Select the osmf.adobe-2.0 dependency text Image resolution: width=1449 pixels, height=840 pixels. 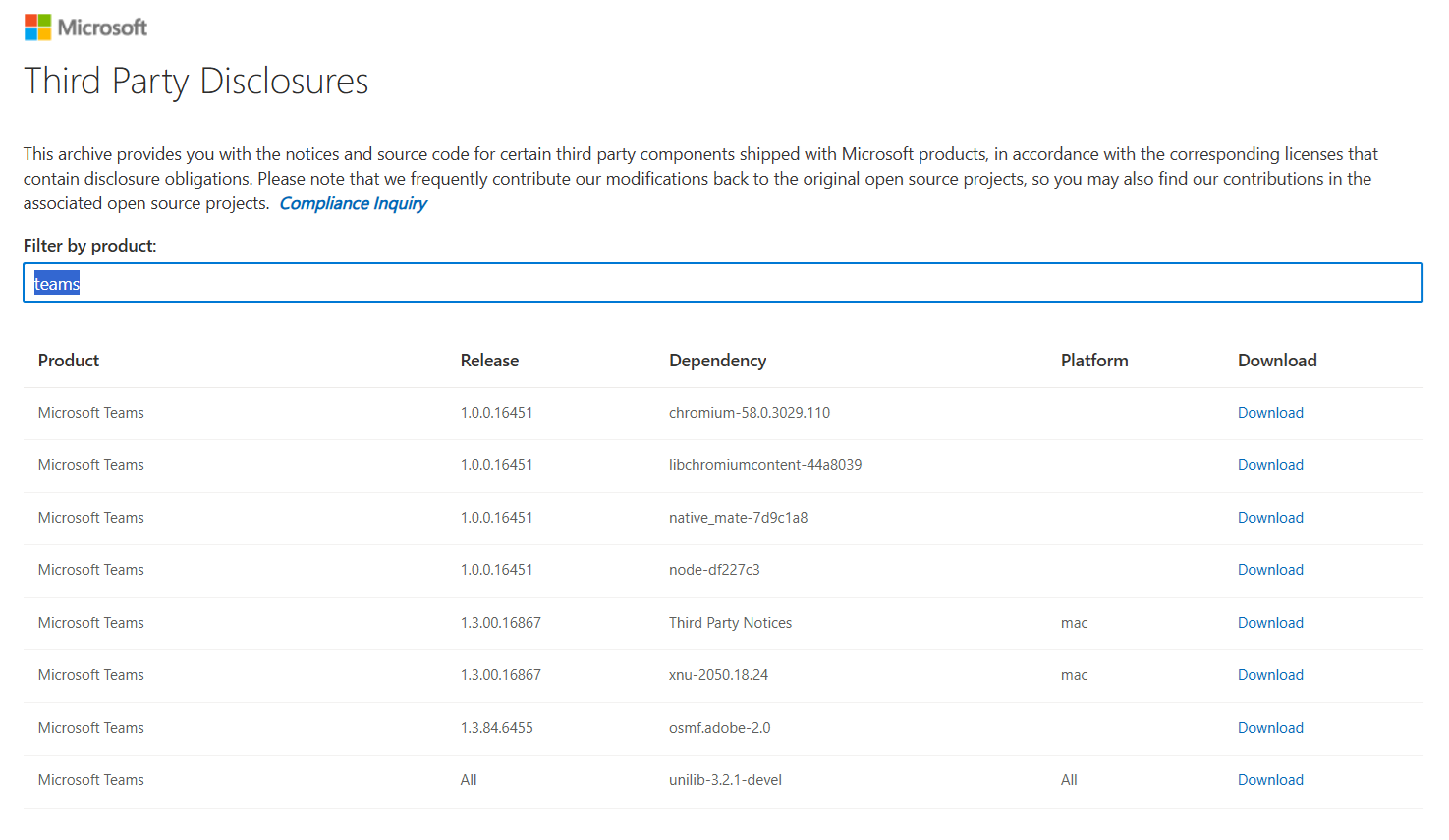(719, 728)
